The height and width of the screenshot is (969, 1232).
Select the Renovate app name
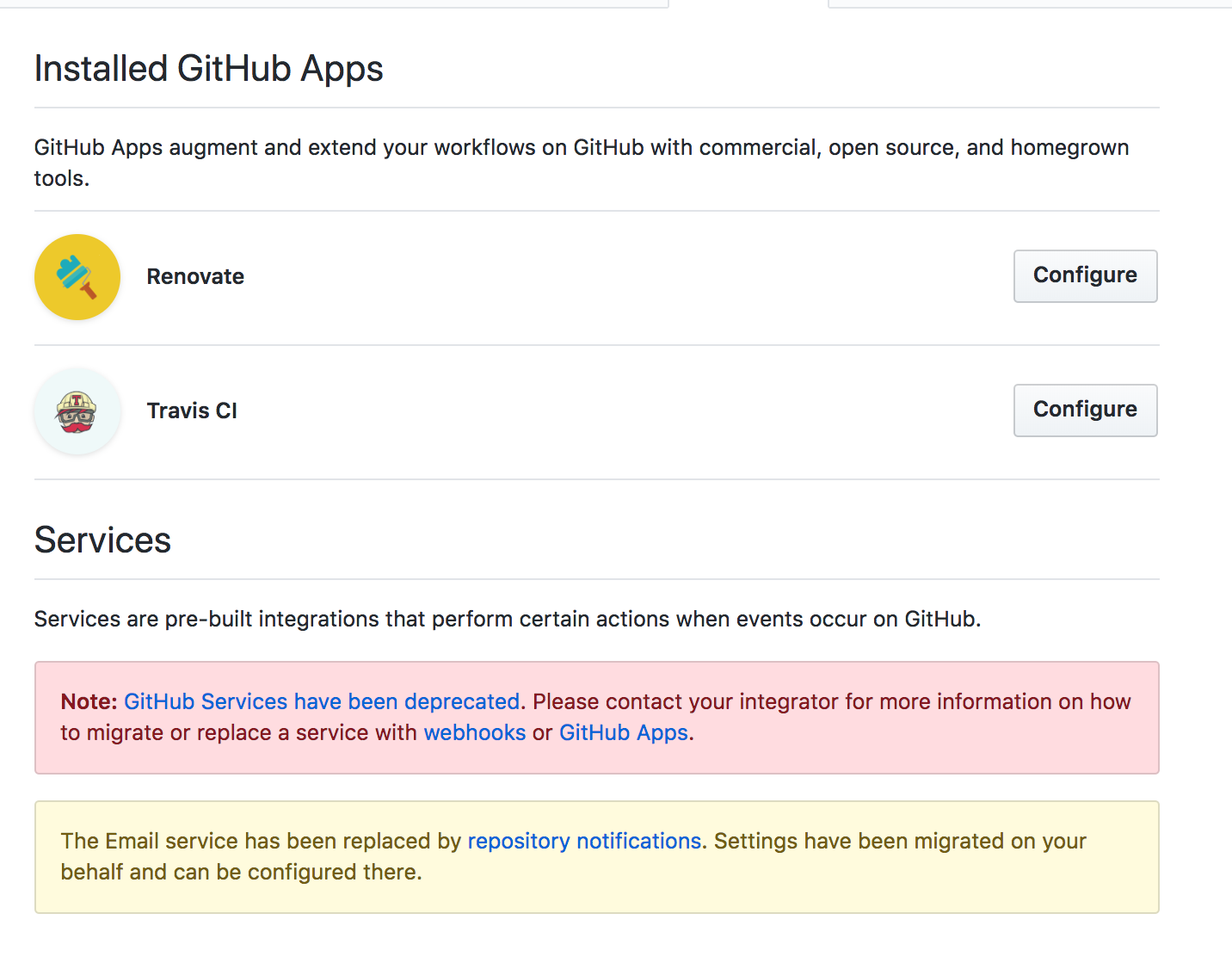195,276
